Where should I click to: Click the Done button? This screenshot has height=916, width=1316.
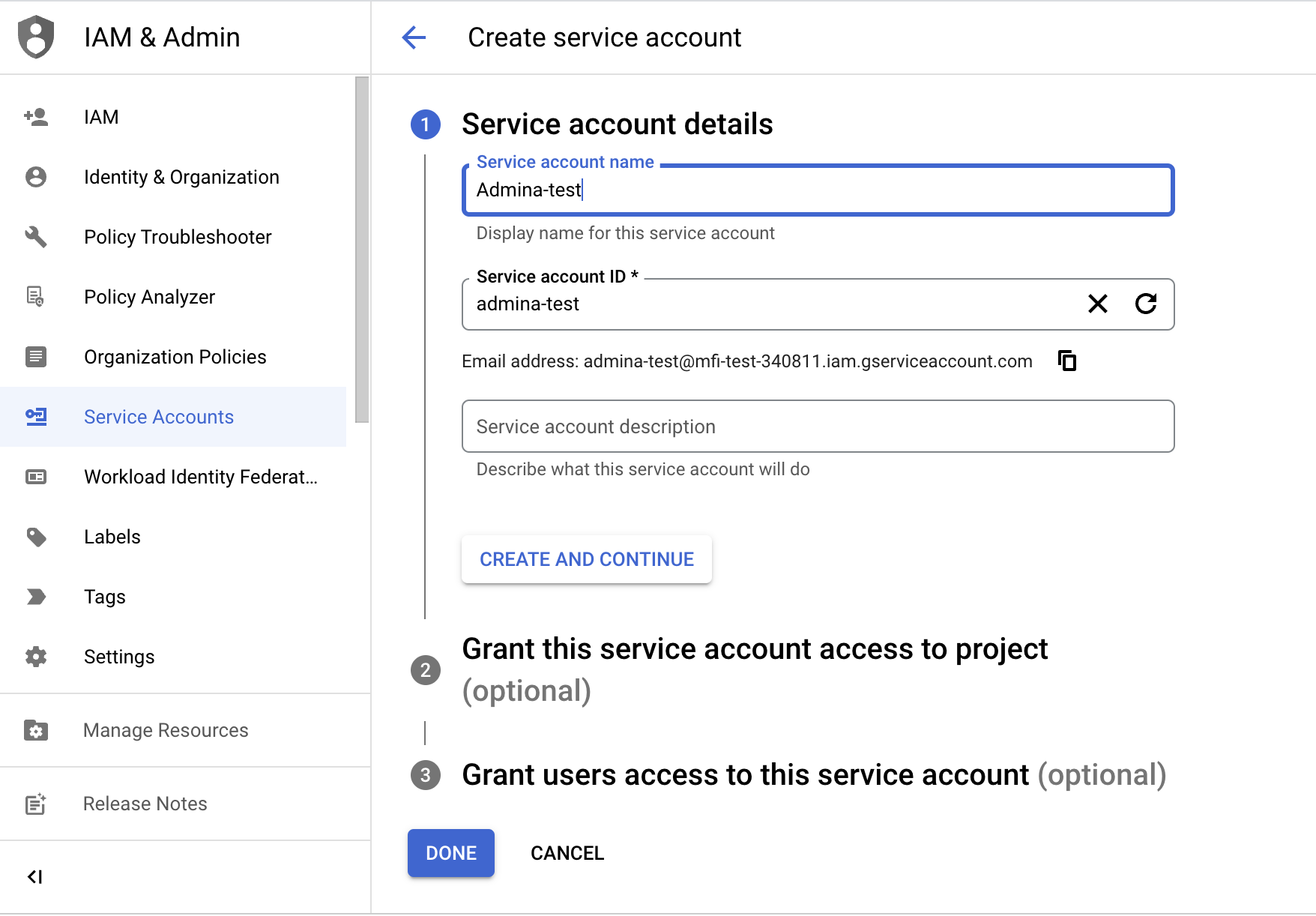451,853
